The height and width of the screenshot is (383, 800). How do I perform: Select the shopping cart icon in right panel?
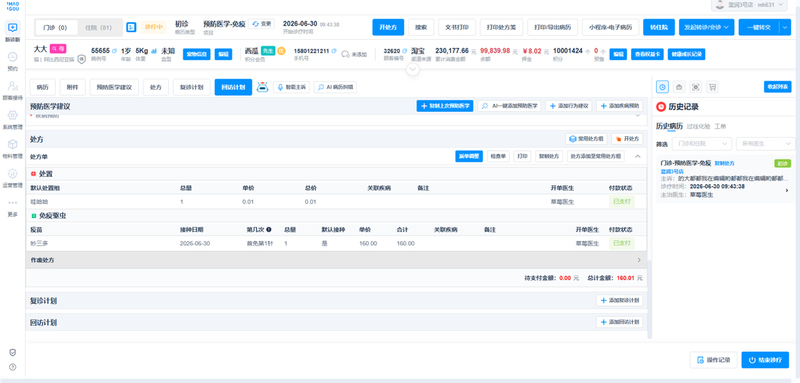(712, 87)
